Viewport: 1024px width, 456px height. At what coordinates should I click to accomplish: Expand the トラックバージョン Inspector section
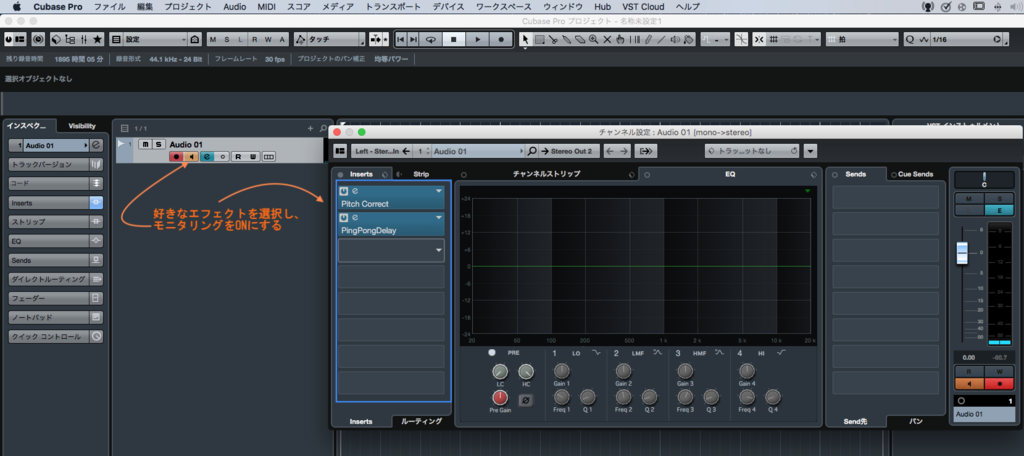pos(56,164)
